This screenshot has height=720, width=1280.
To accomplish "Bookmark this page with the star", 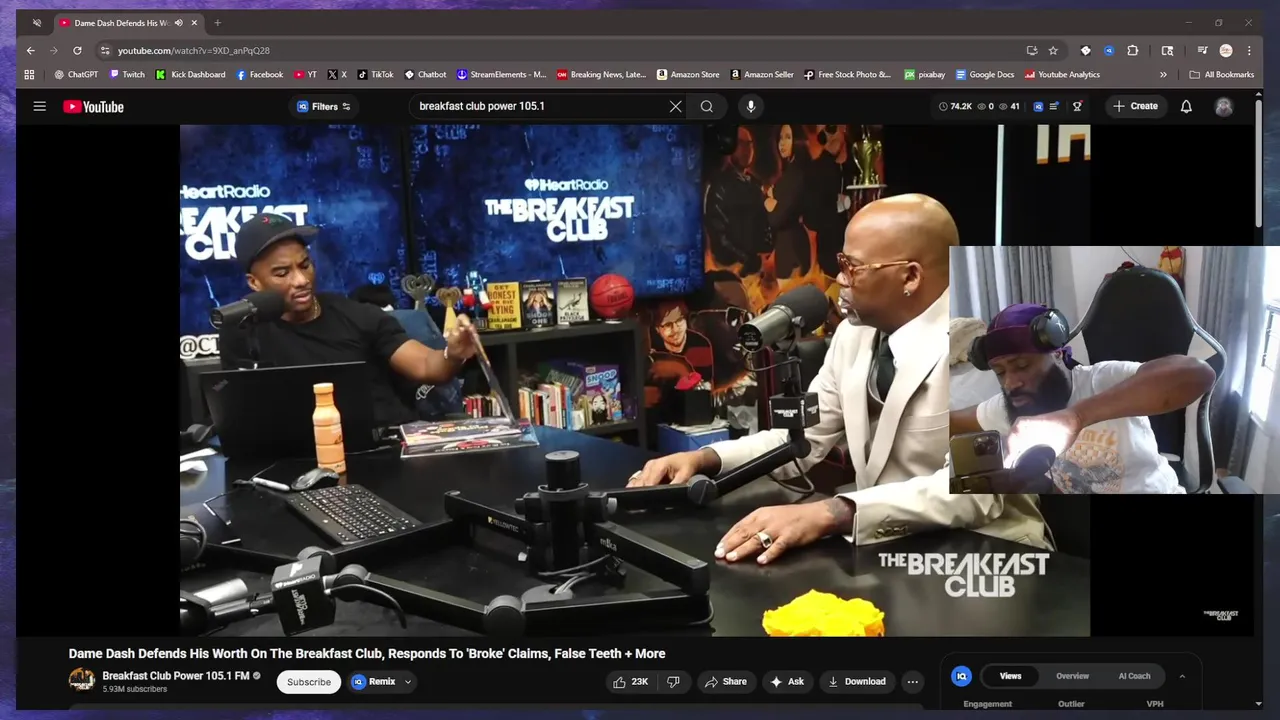I will click(x=1053, y=50).
